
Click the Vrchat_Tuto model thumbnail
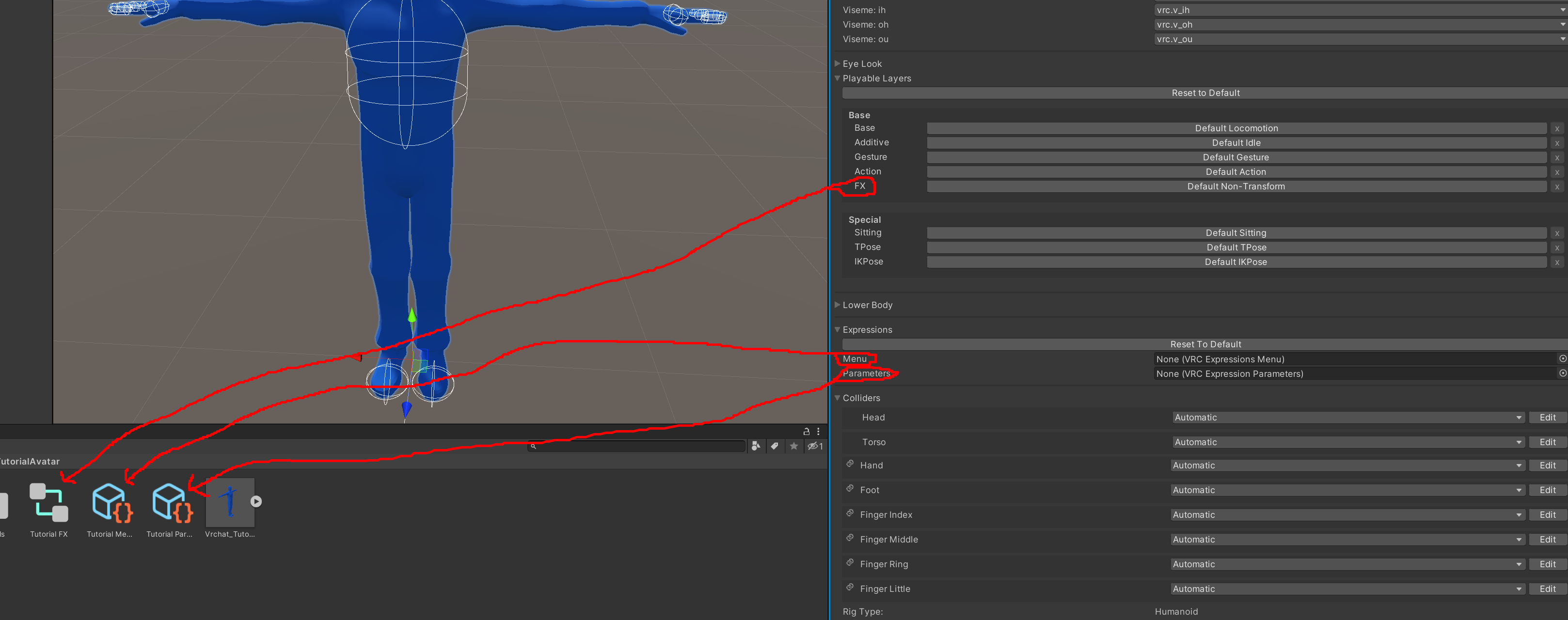(229, 503)
